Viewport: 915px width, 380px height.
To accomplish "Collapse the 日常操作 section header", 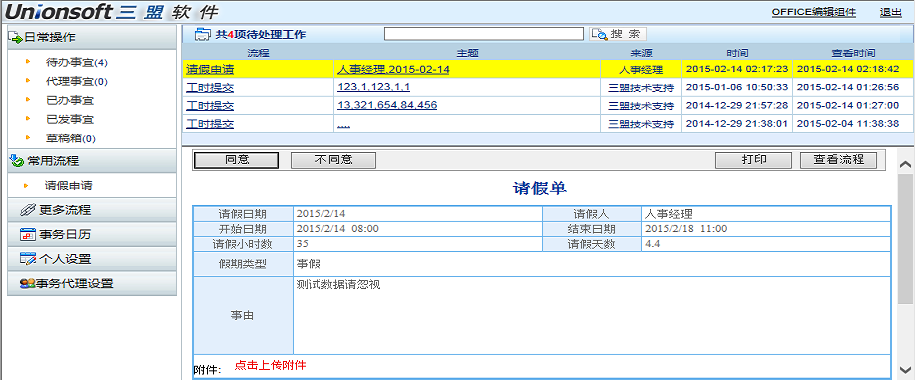I will [92, 37].
